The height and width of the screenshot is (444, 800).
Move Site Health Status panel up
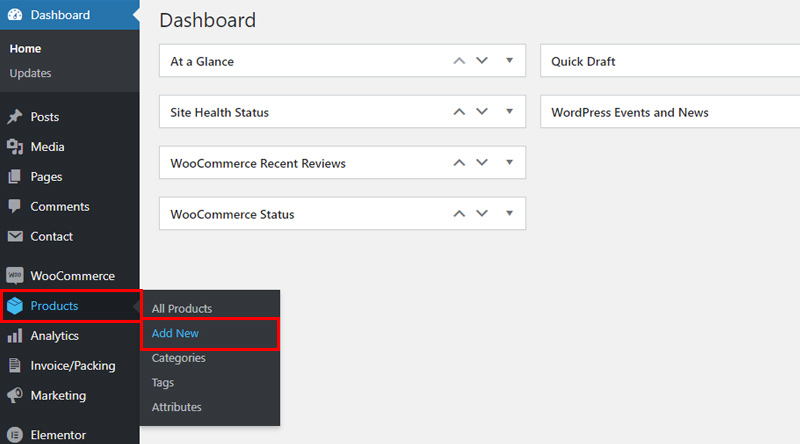click(x=459, y=112)
